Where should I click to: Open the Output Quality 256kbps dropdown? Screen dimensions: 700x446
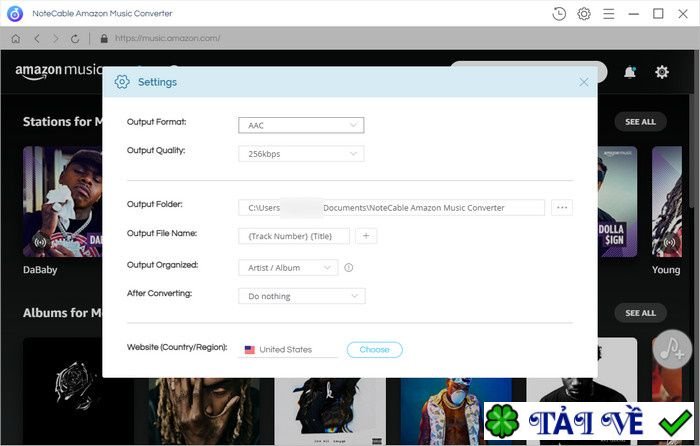tap(301, 154)
